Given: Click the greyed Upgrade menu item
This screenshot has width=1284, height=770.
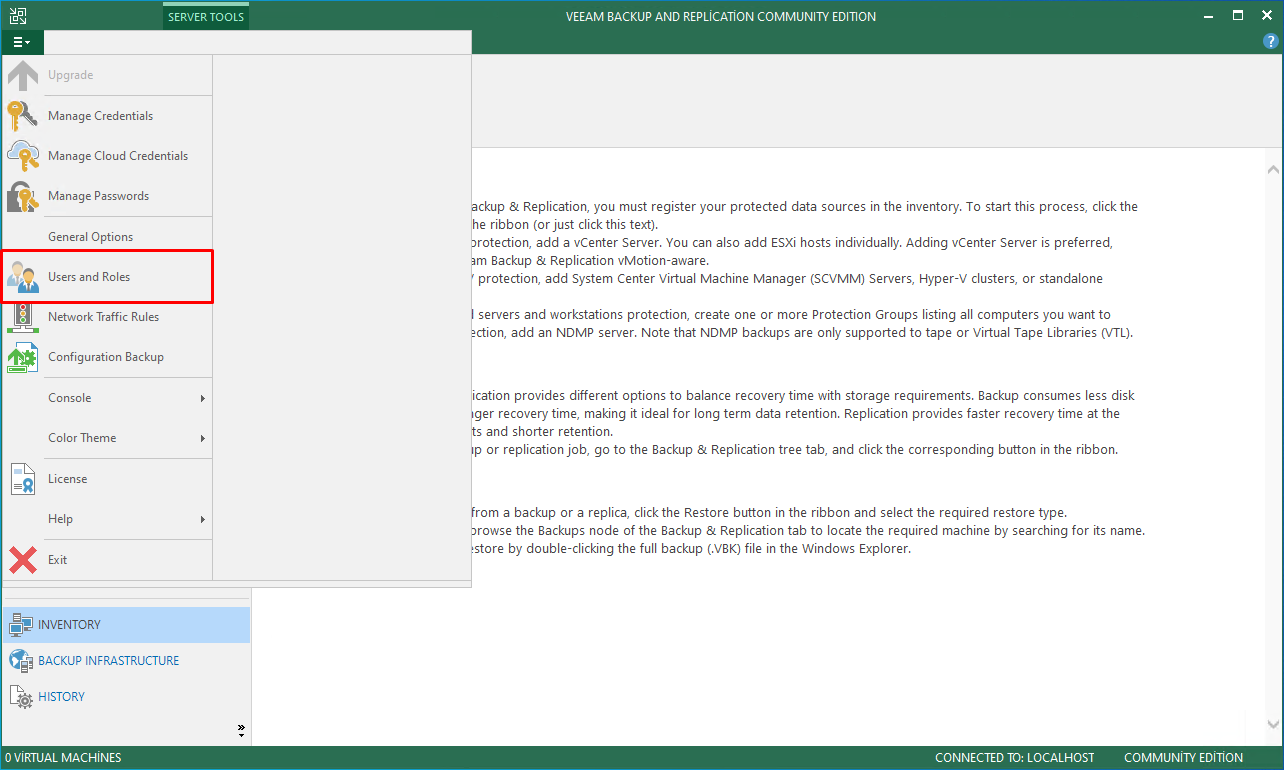Looking at the screenshot, I should coord(108,75).
